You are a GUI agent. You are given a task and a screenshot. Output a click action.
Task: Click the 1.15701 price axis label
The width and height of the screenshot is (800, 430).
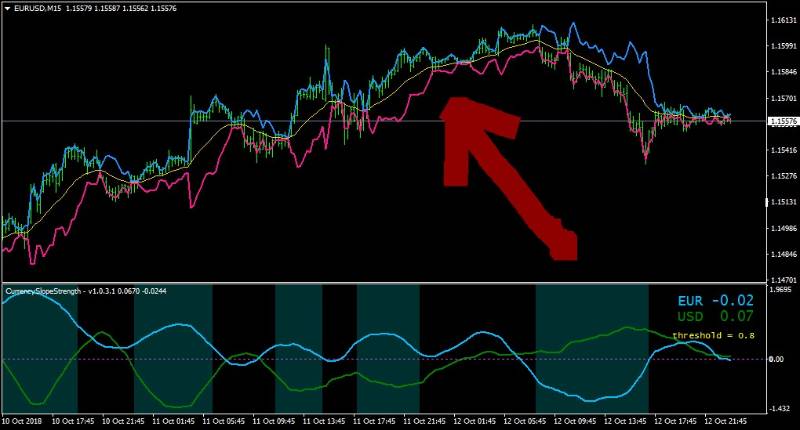click(783, 98)
